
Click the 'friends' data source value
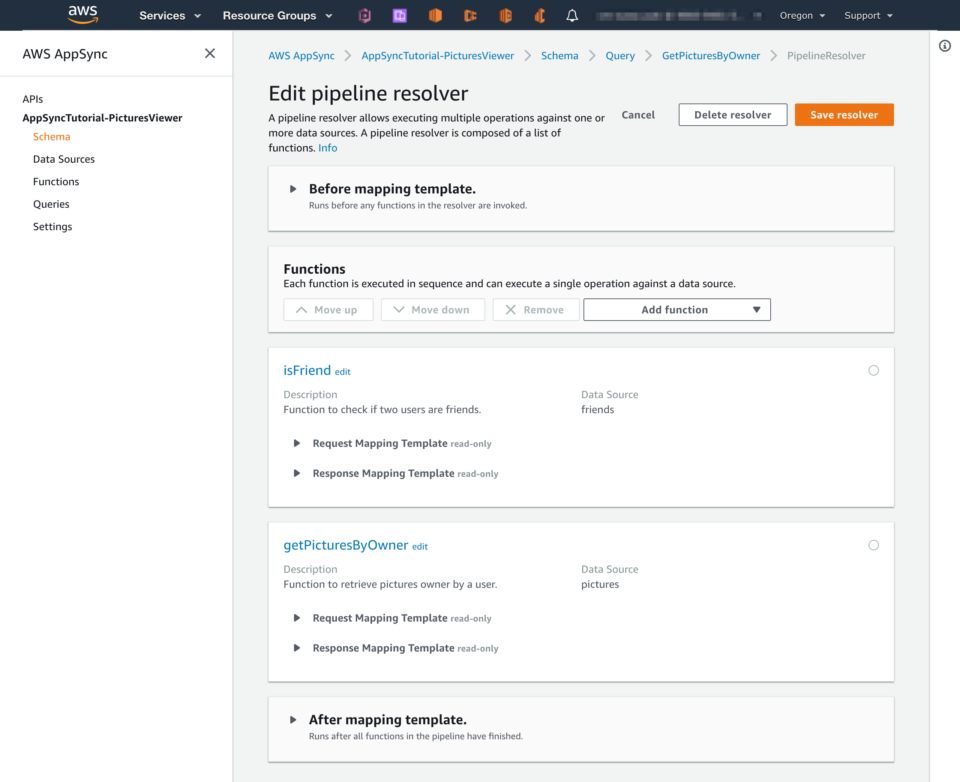[598, 410]
